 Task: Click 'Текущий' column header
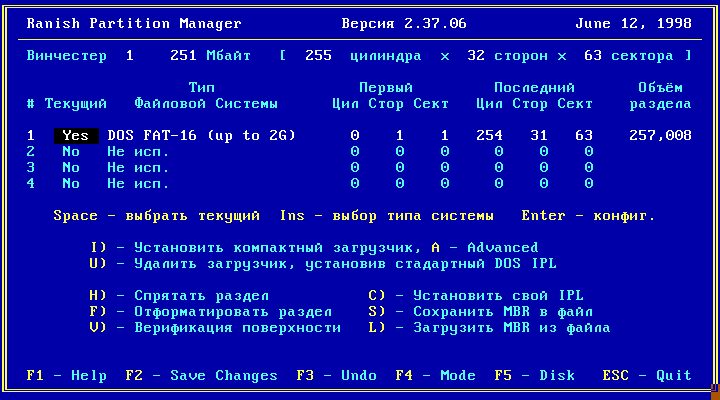76,104
